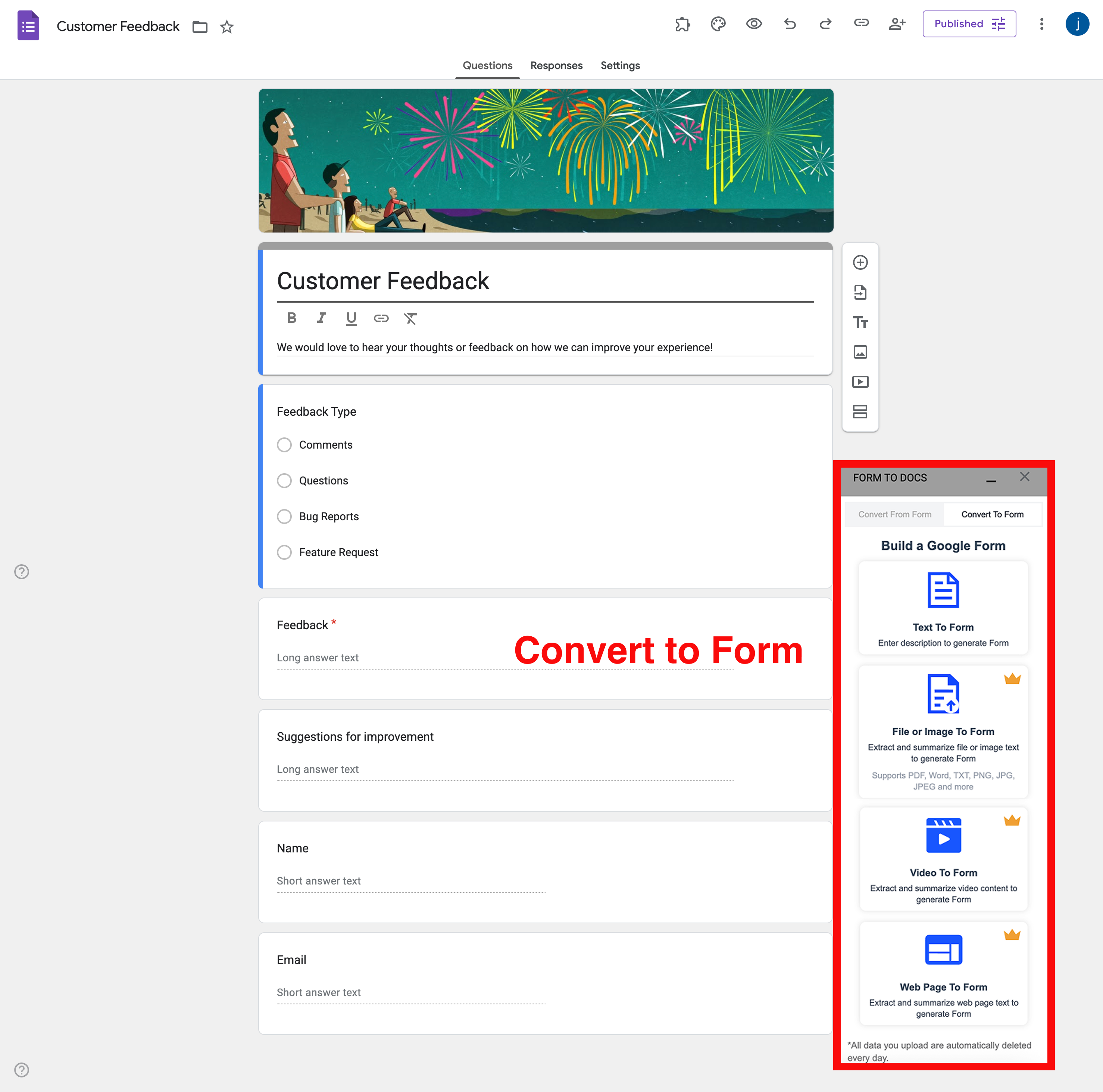Choose the Feature Request option
Viewport: 1103px width, 1092px height.
pos(284,552)
